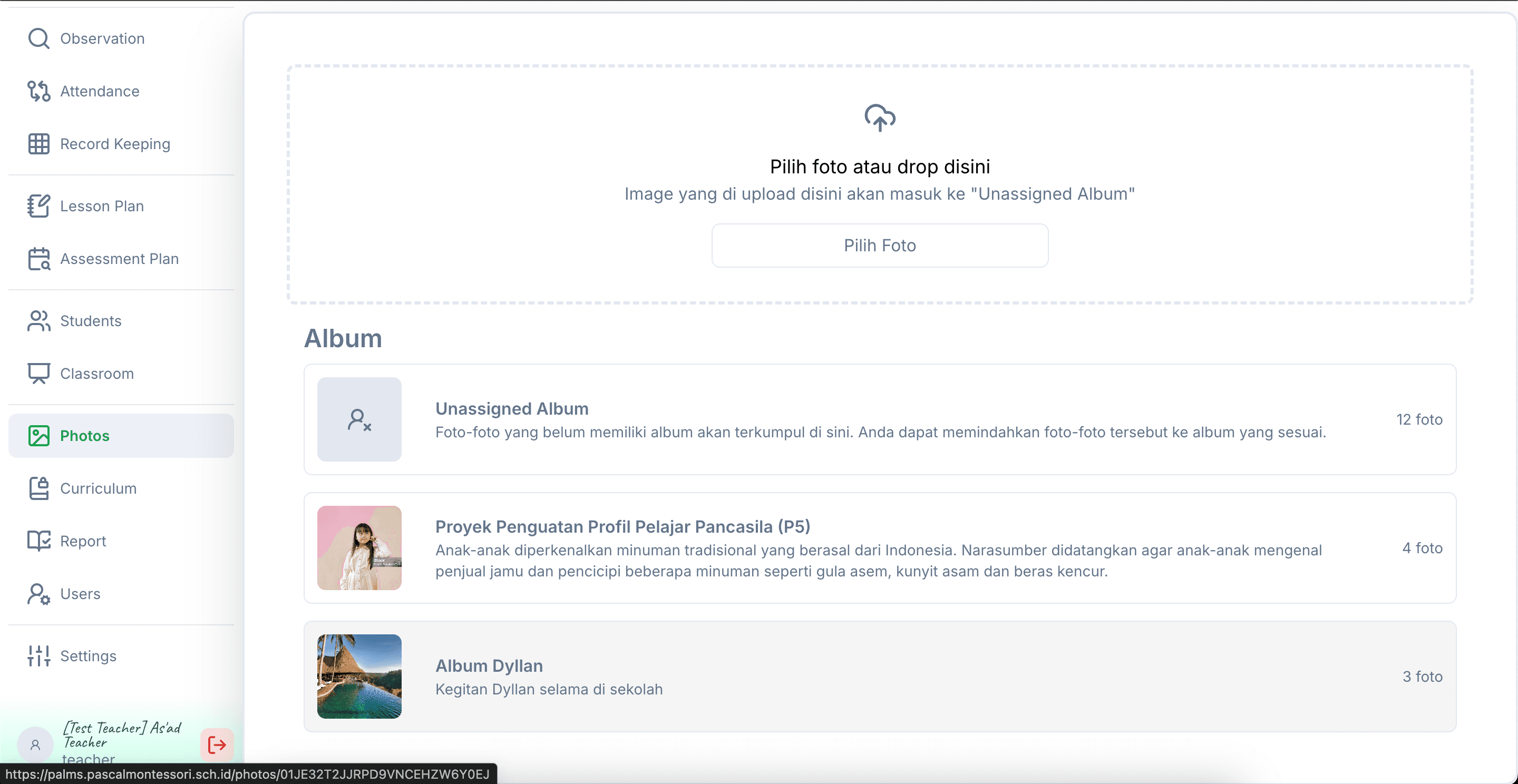Click the P5 album girl thumbnail

coord(359,548)
